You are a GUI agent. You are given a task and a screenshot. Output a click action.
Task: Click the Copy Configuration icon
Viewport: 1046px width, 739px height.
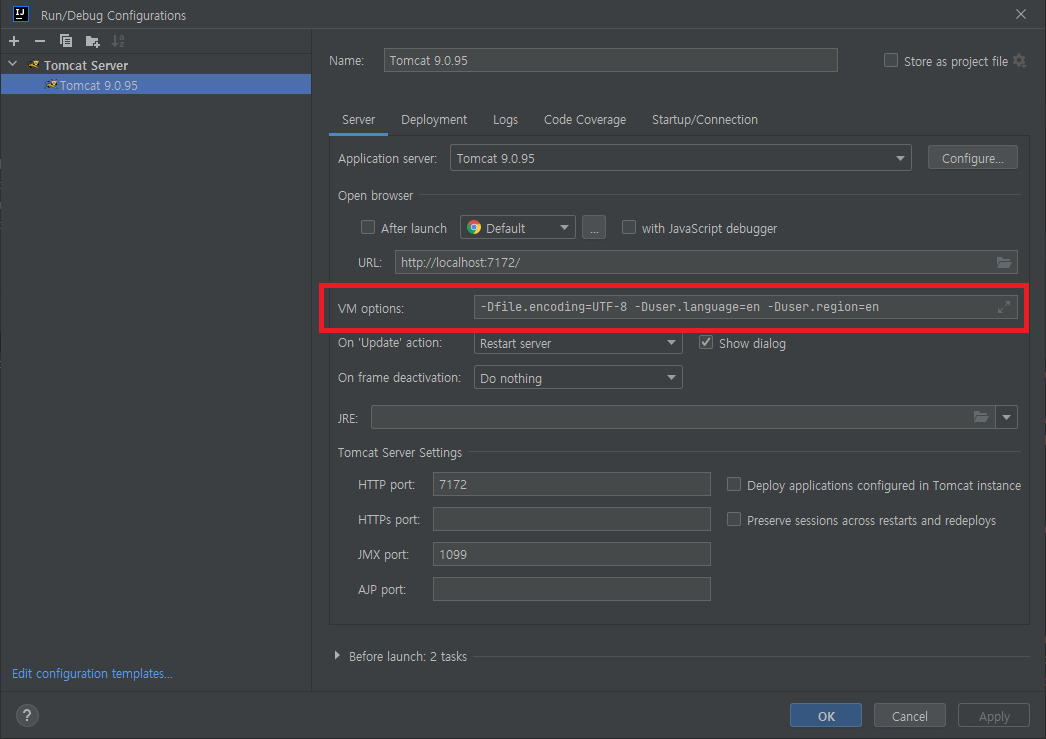pyautogui.click(x=65, y=41)
